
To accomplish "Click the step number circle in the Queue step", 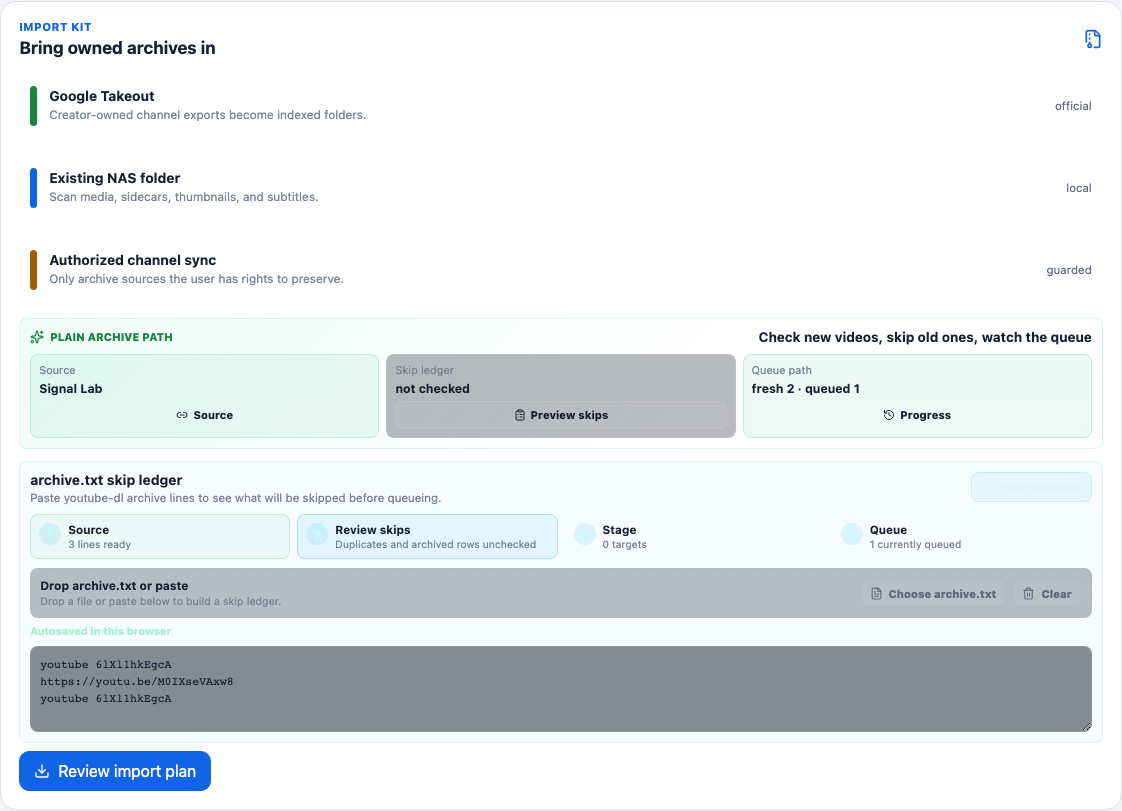I will click(x=852, y=534).
